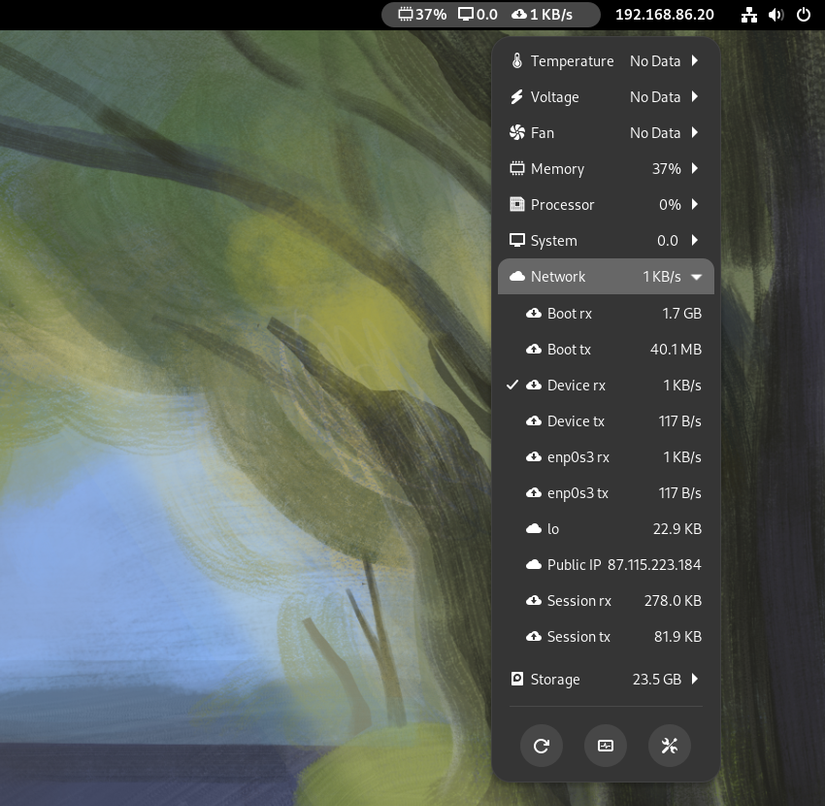
Task: Toggle Session rx sensor display
Action: tap(606, 600)
